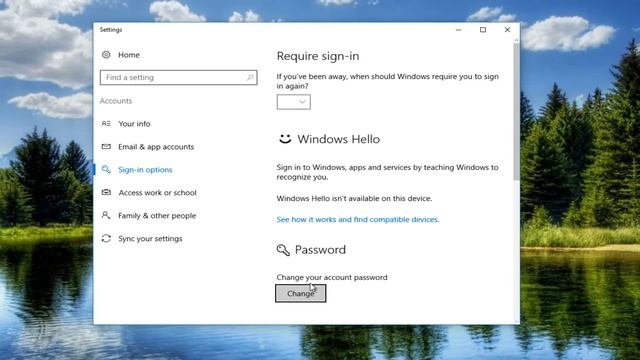Click the Settings window vertical scrollbar thumb
This screenshot has width=640, height=360.
point(516,111)
